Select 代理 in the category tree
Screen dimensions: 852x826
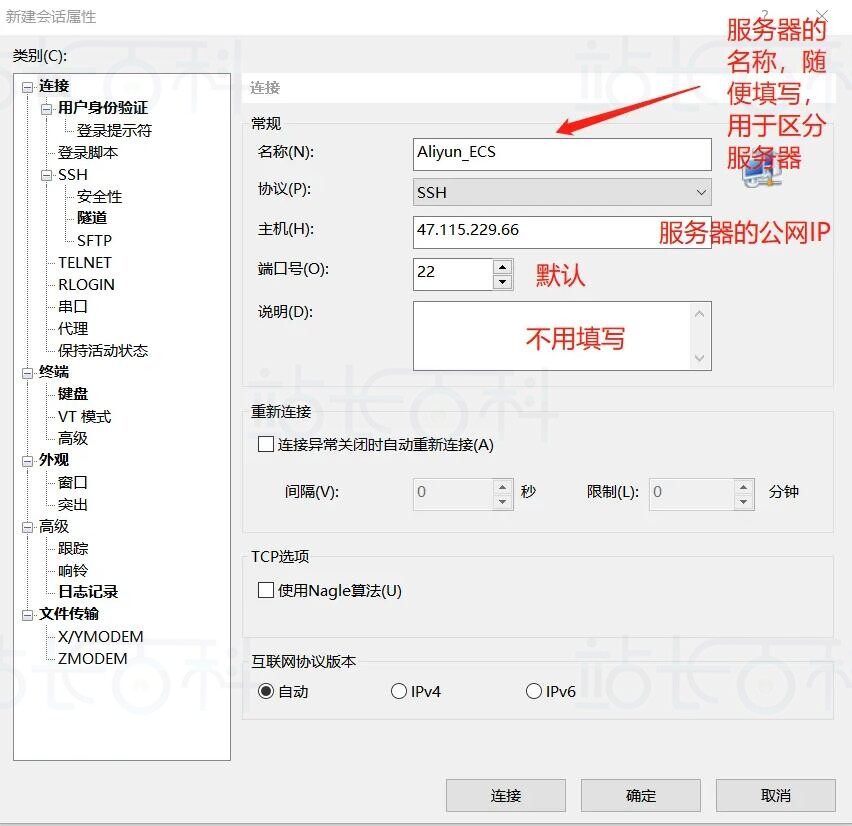coord(73,328)
